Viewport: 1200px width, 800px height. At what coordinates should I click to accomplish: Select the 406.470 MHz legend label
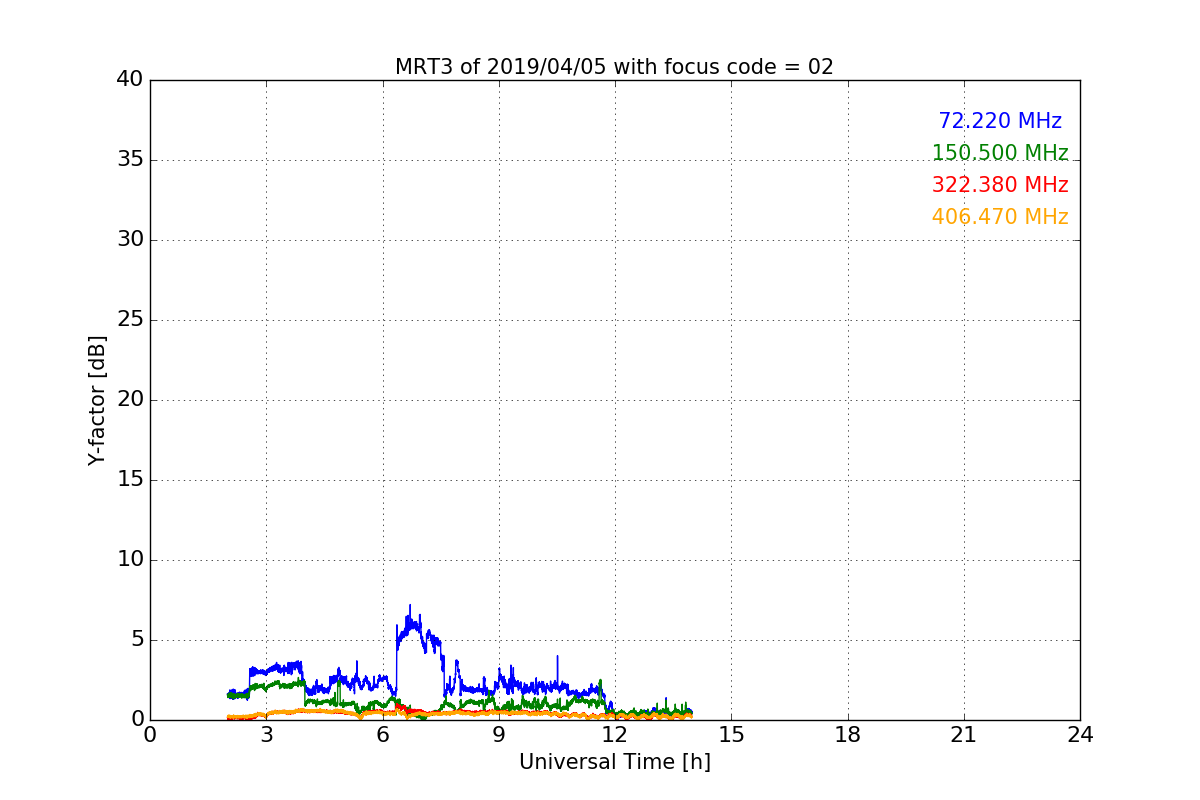[x=1000, y=217]
